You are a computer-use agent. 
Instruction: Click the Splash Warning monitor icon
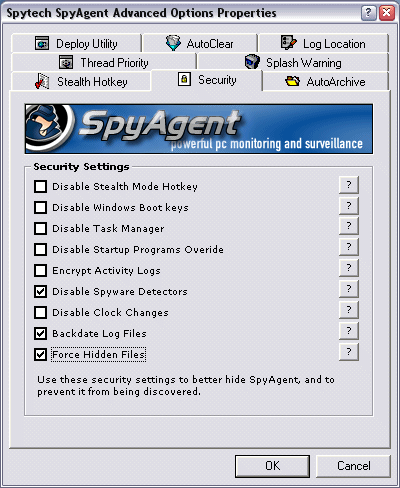(x=252, y=62)
